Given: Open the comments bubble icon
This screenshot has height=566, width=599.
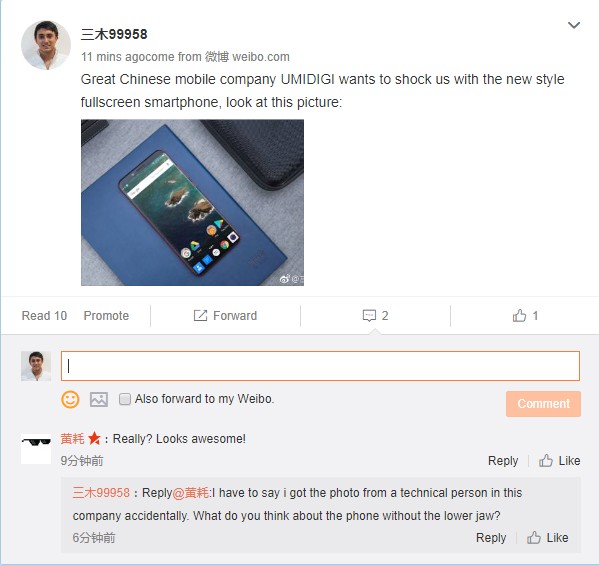Looking at the screenshot, I should click(x=369, y=315).
